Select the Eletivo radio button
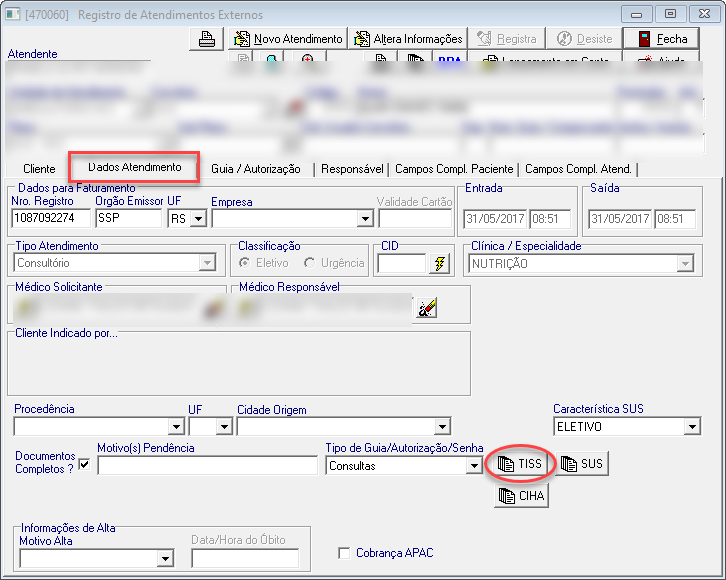The height and width of the screenshot is (580, 726). click(244, 263)
